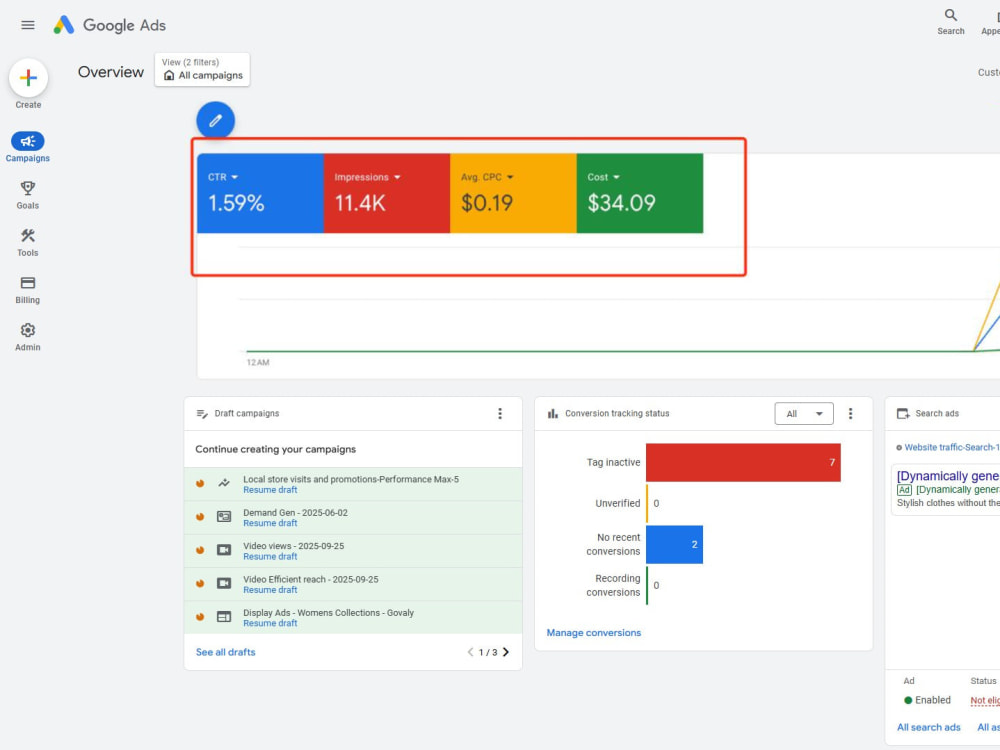
Task: Open Tools in the sidebar
Action: pos(27,242)
